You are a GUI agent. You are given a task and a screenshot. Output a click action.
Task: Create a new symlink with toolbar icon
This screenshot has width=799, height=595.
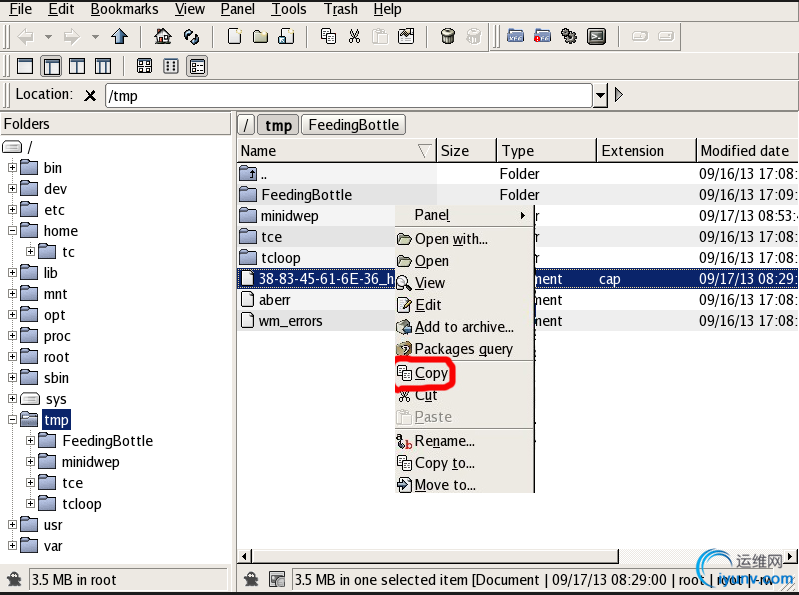287,37
